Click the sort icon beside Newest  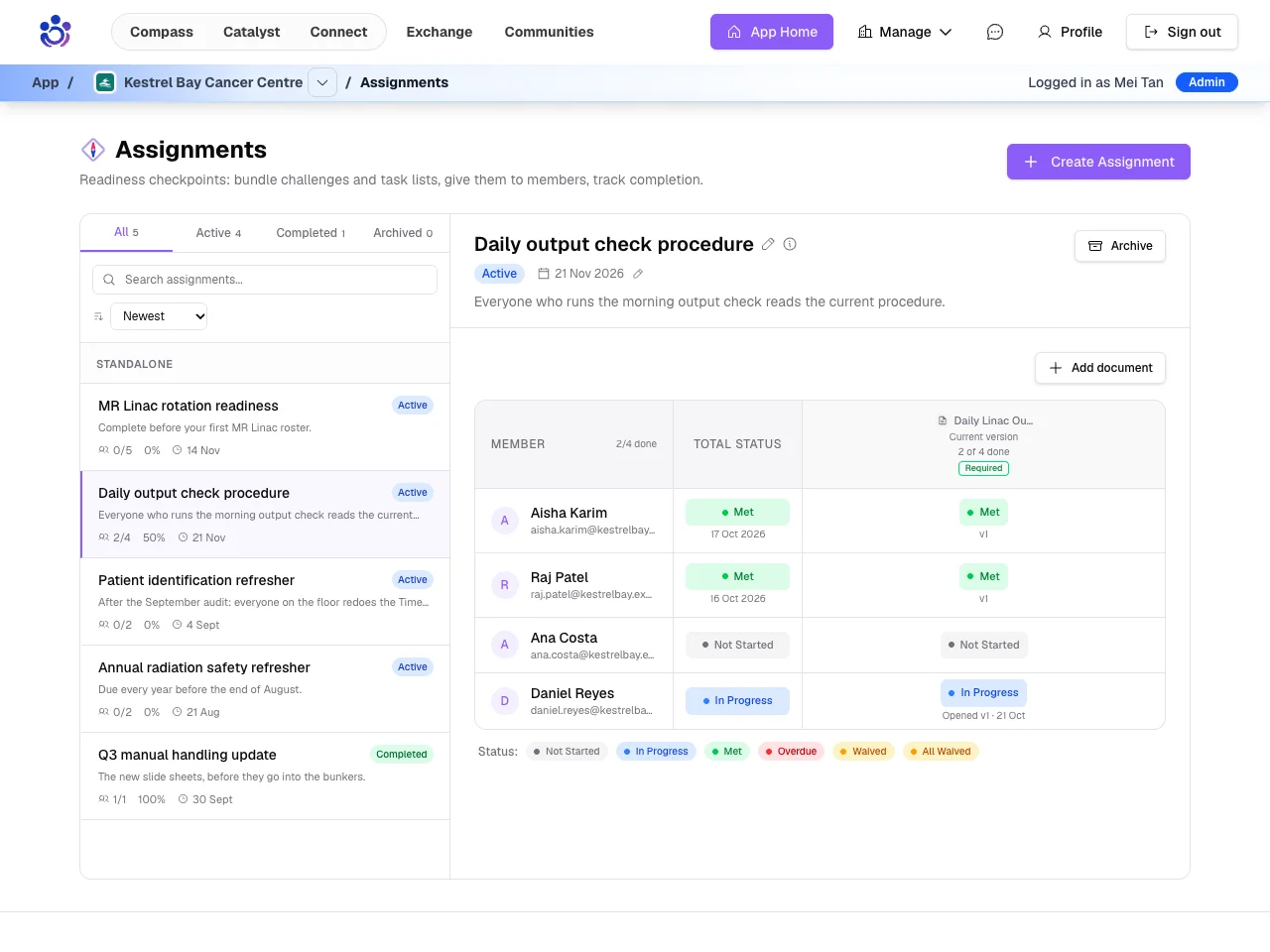click(98, 316)
